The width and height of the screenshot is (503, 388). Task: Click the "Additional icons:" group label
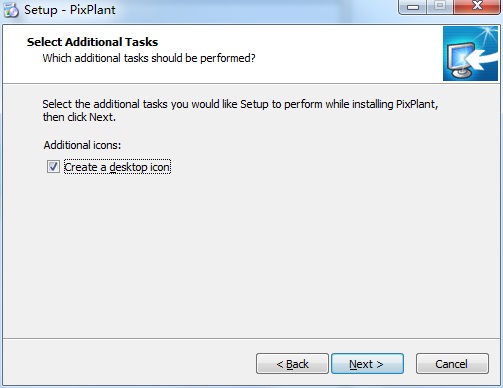pyautogui.click(x=82, y=145)
